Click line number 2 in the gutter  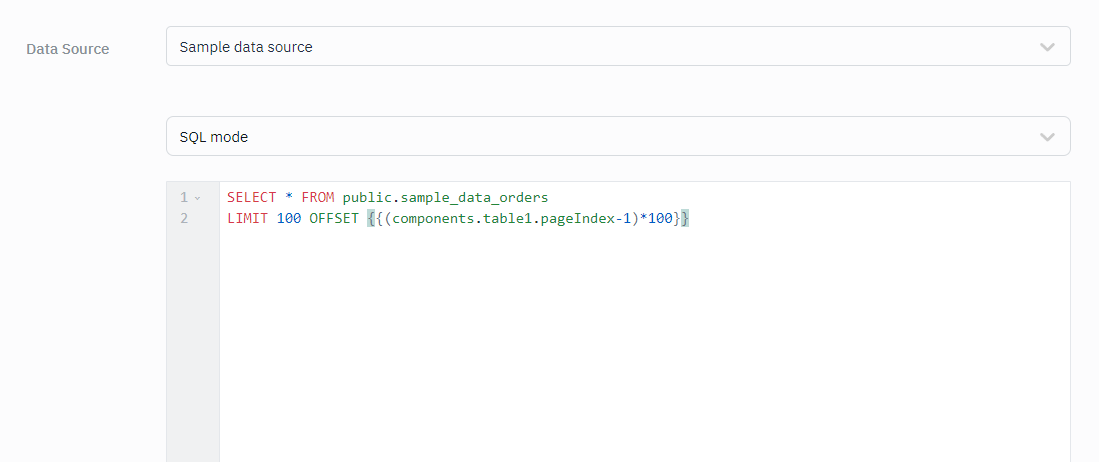(x=184, y=218)
